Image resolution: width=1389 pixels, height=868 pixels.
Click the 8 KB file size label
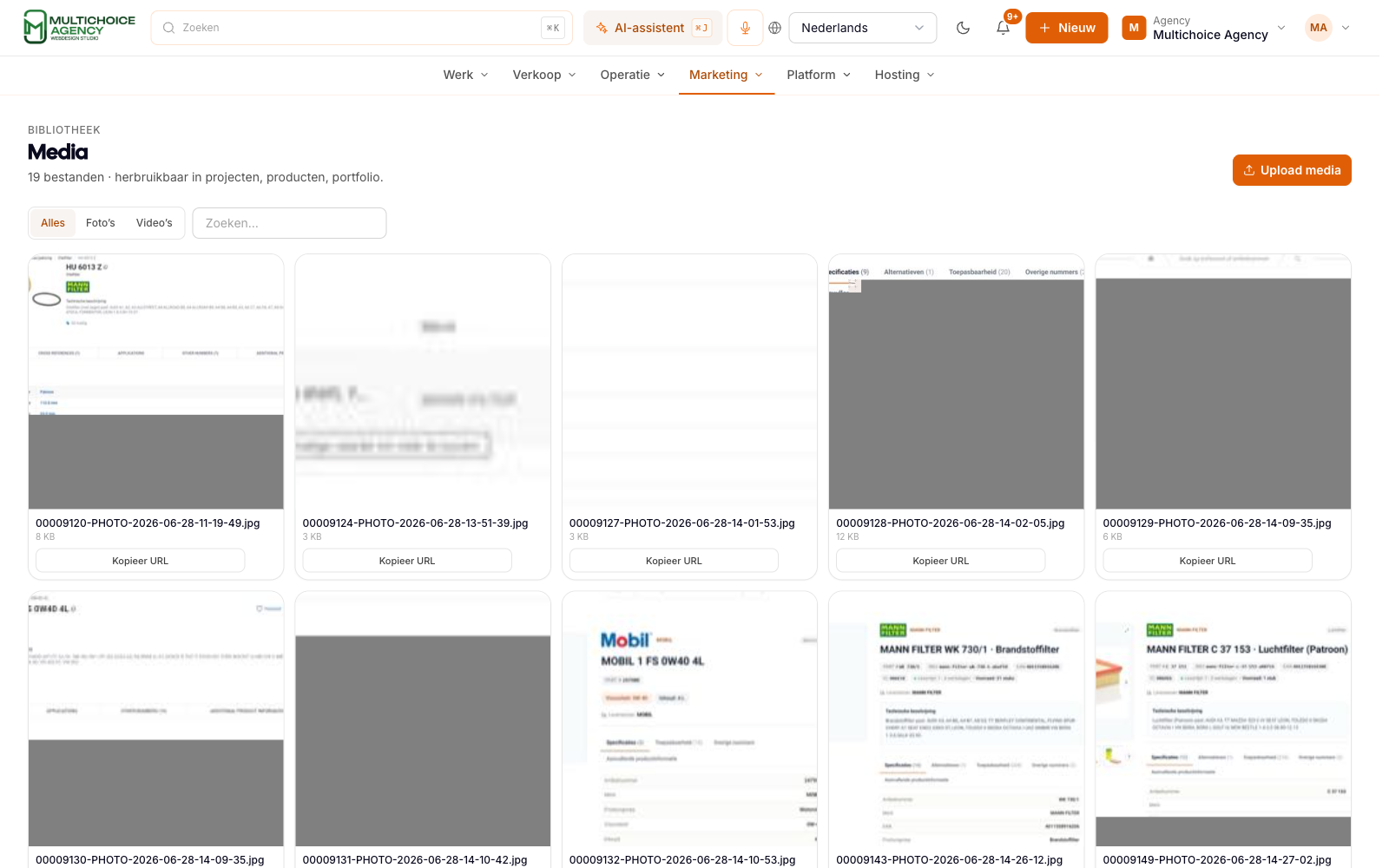click(x=45, y=537)
